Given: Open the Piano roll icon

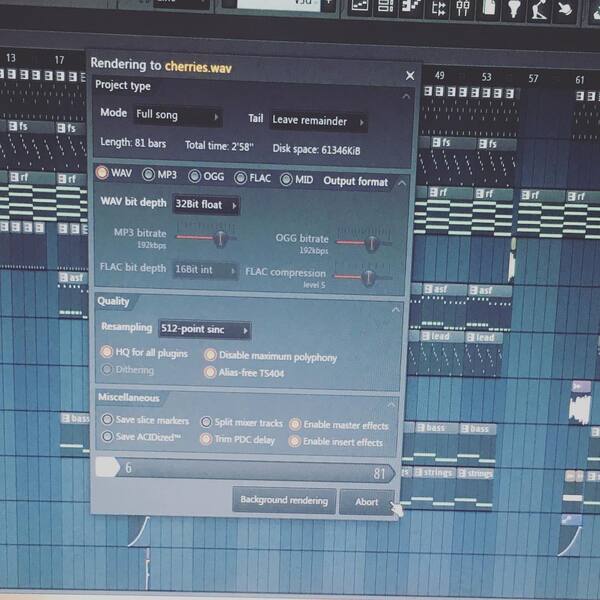Looking at the screenshot, I should pyautogui.click(x=411, y=8).
